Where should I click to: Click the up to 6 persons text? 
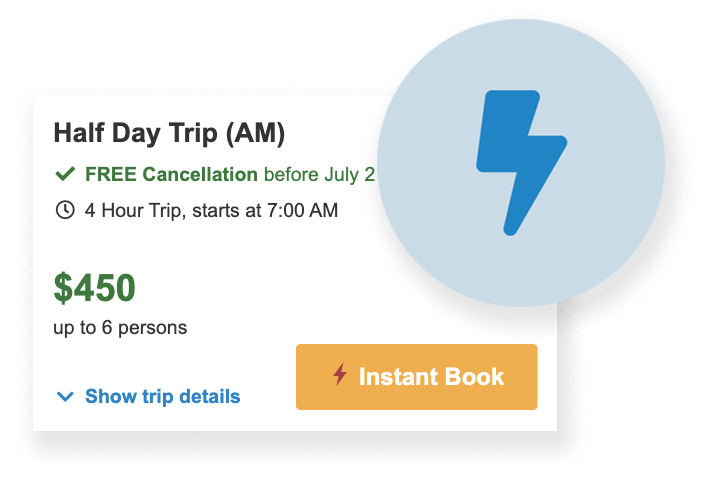tap(120, 327)
